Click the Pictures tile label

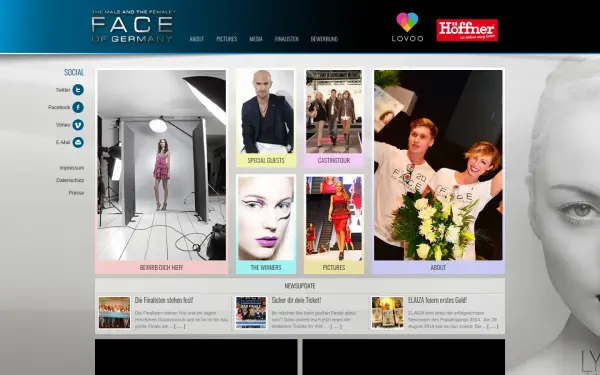pos(334,267)
